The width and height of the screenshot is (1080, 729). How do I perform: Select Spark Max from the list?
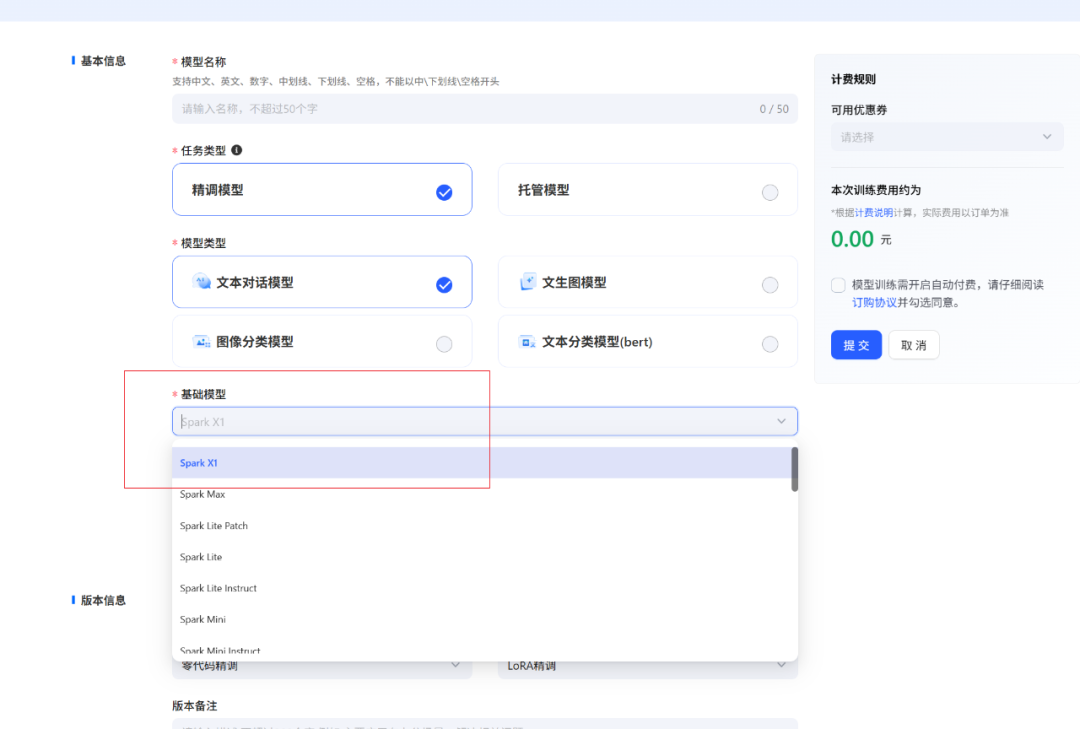(481, 494)
